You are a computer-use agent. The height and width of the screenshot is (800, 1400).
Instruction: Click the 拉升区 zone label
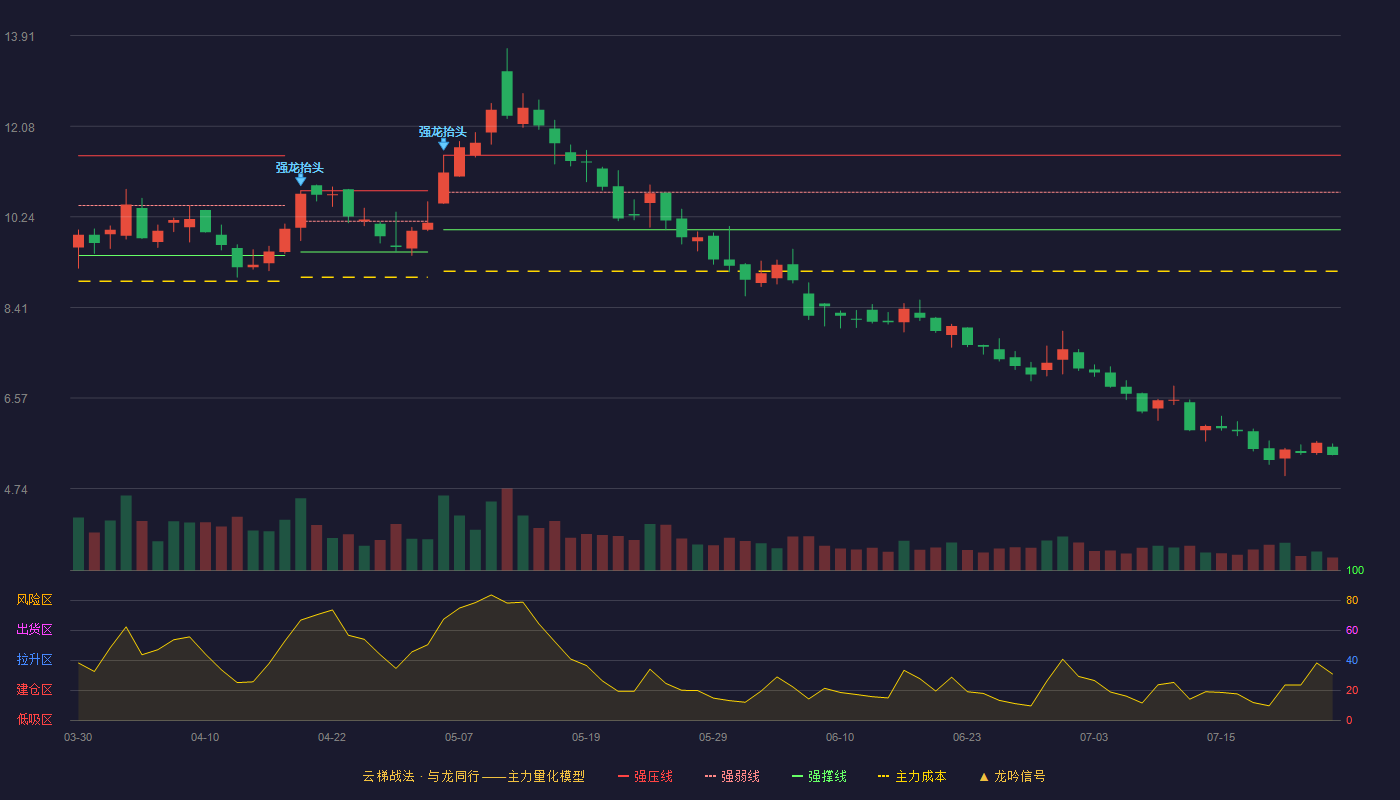click(34, 660)
